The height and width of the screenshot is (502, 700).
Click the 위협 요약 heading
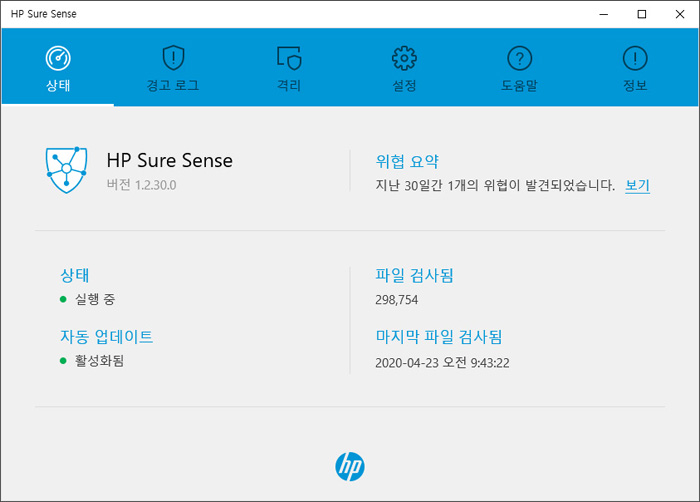(407, 161)
